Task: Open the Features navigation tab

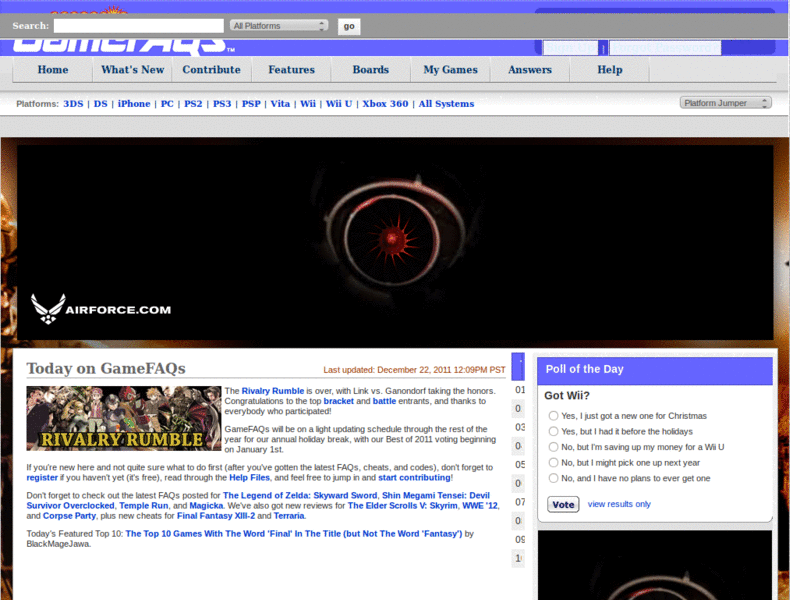Action: coord(291,70)
